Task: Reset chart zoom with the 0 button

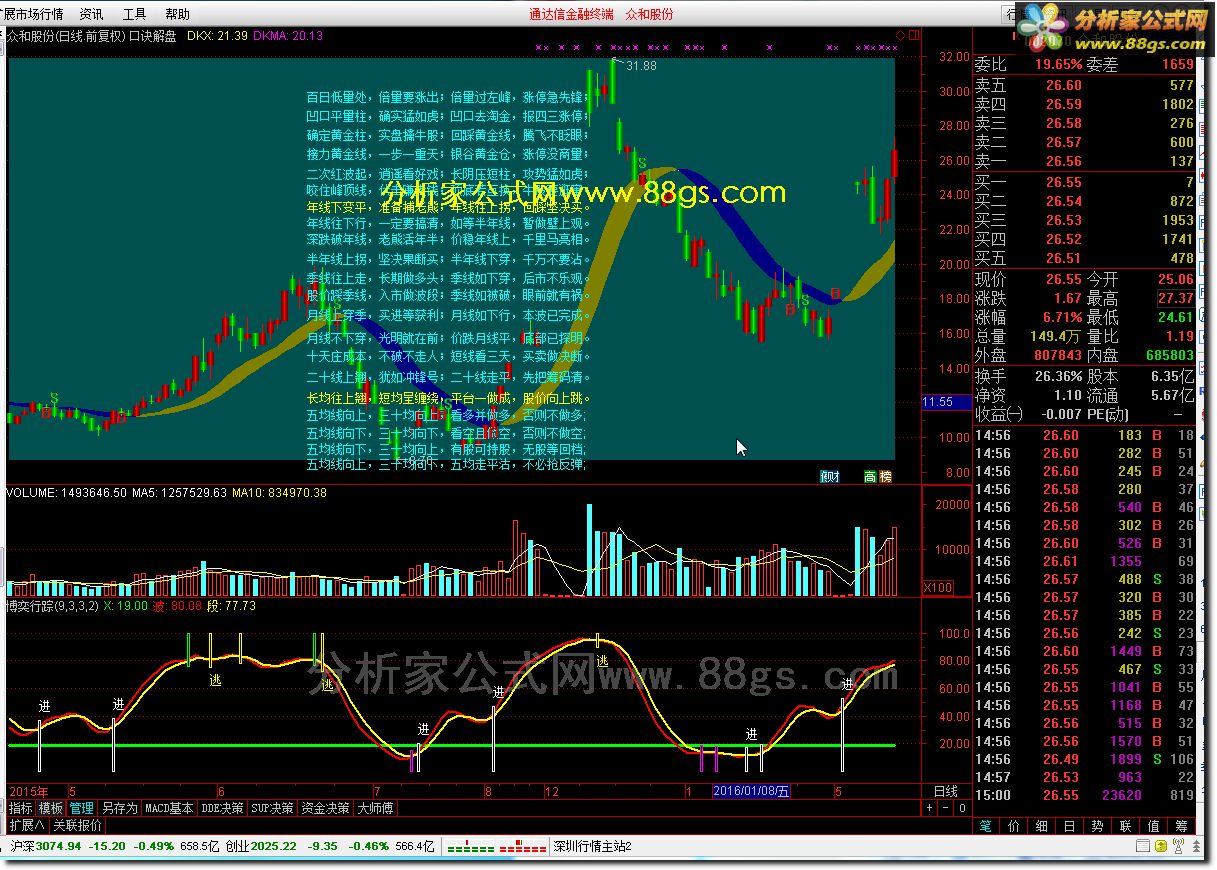Action: 960,808
